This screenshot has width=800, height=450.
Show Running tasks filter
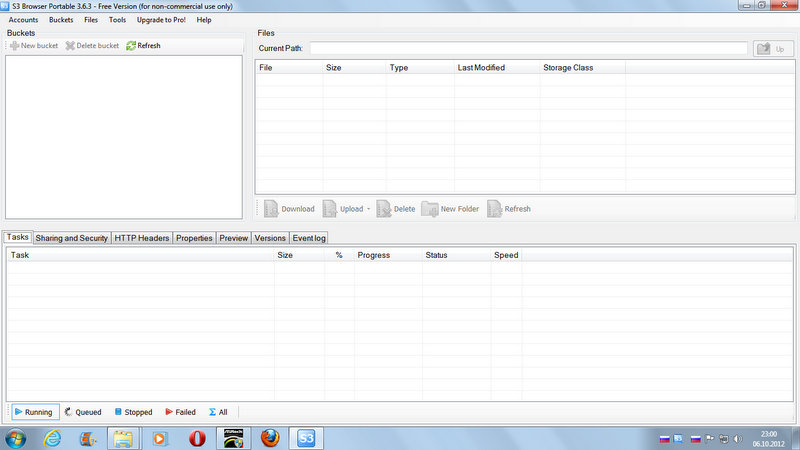click(35, 412)
